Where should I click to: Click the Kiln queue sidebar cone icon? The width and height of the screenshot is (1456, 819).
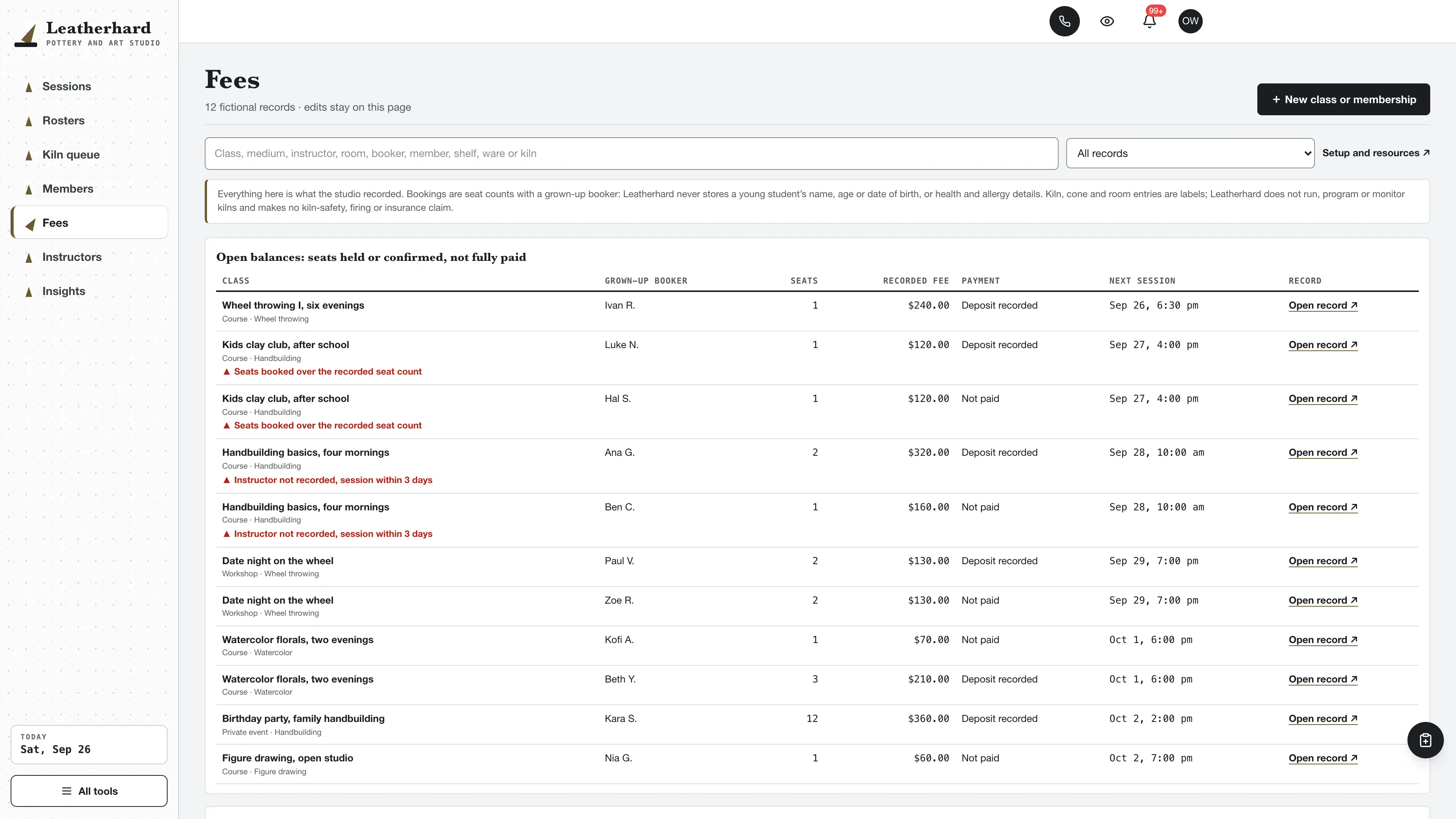click(29, 155)
